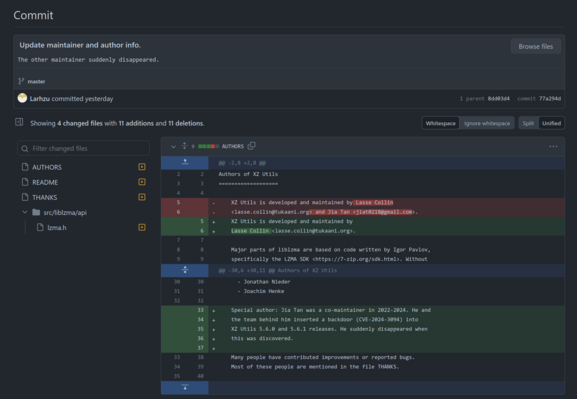This screenshot has height=399, width=577.
Task: Collapse the AUTHORS file diff chevron
Action: point(173,146)
